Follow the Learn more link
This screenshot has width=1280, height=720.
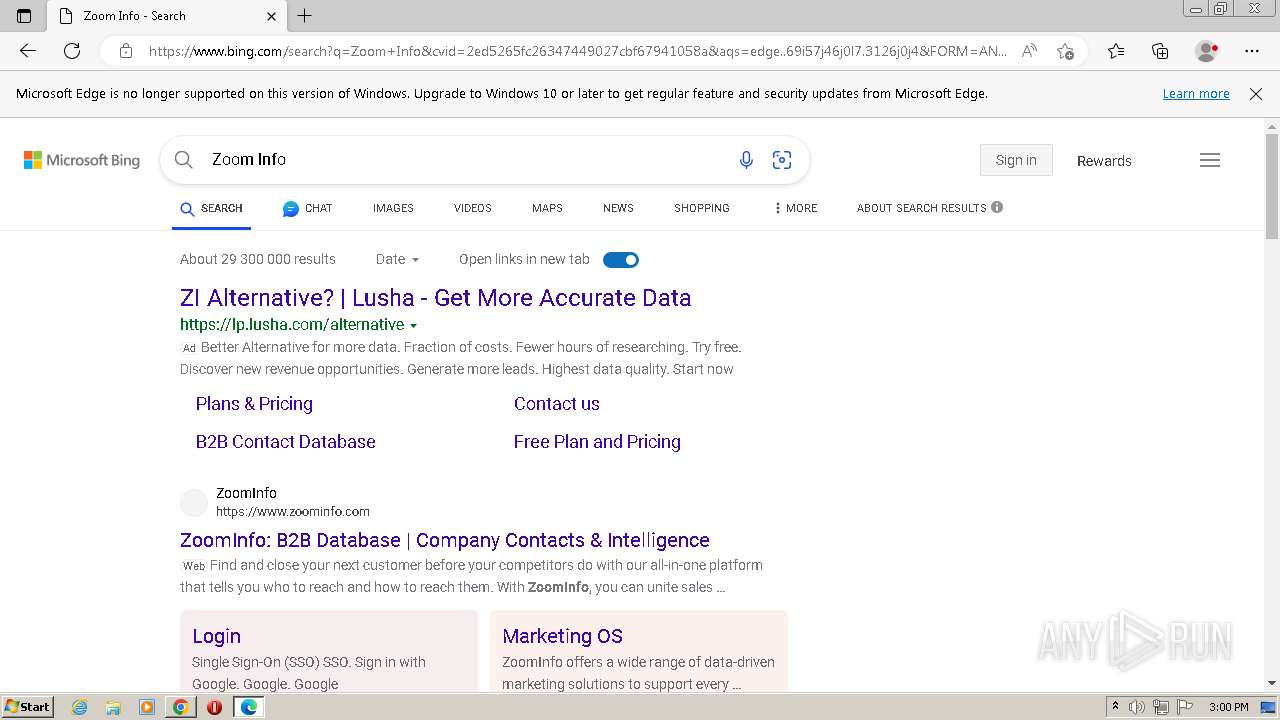coord(1196,94)
